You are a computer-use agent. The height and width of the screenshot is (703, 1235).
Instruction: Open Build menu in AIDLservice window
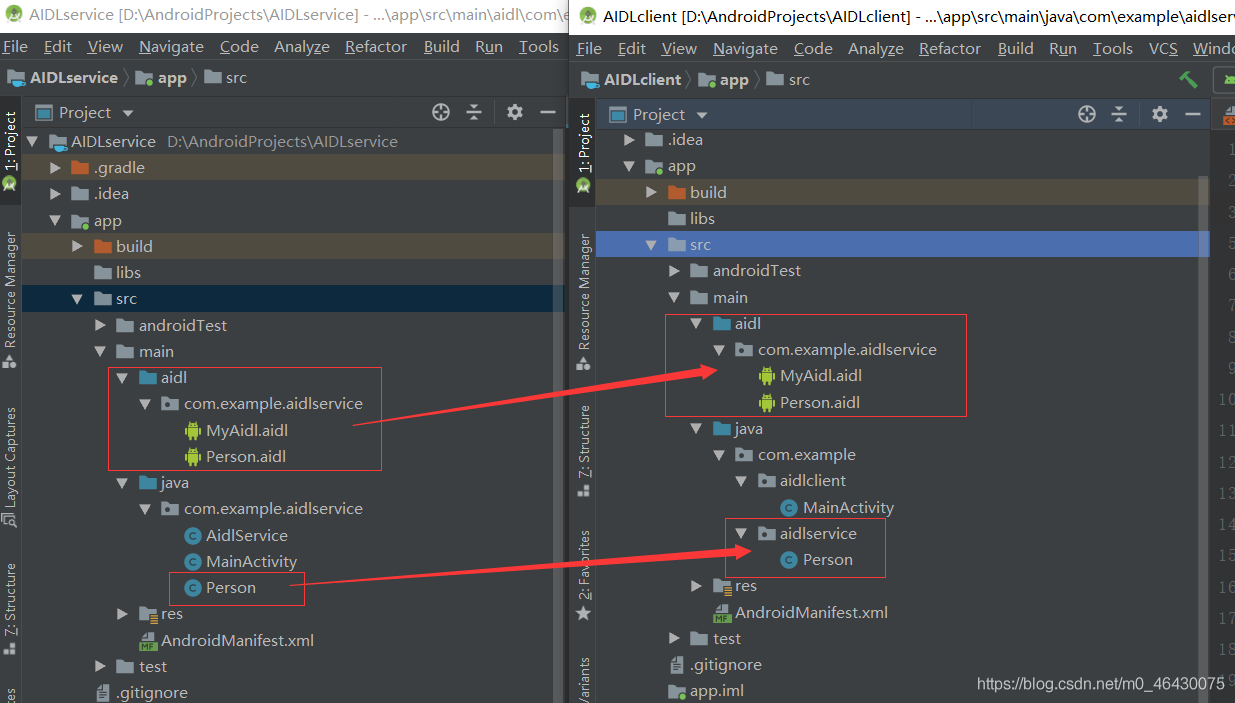[441, 46]
